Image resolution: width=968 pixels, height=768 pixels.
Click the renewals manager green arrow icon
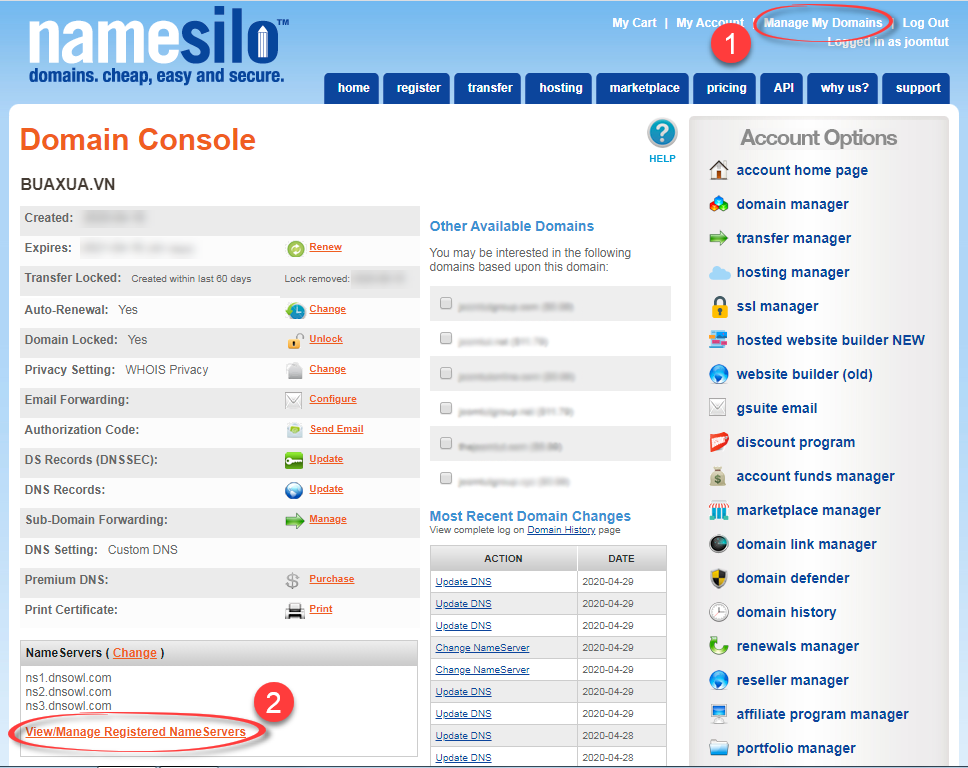point(719,646)
